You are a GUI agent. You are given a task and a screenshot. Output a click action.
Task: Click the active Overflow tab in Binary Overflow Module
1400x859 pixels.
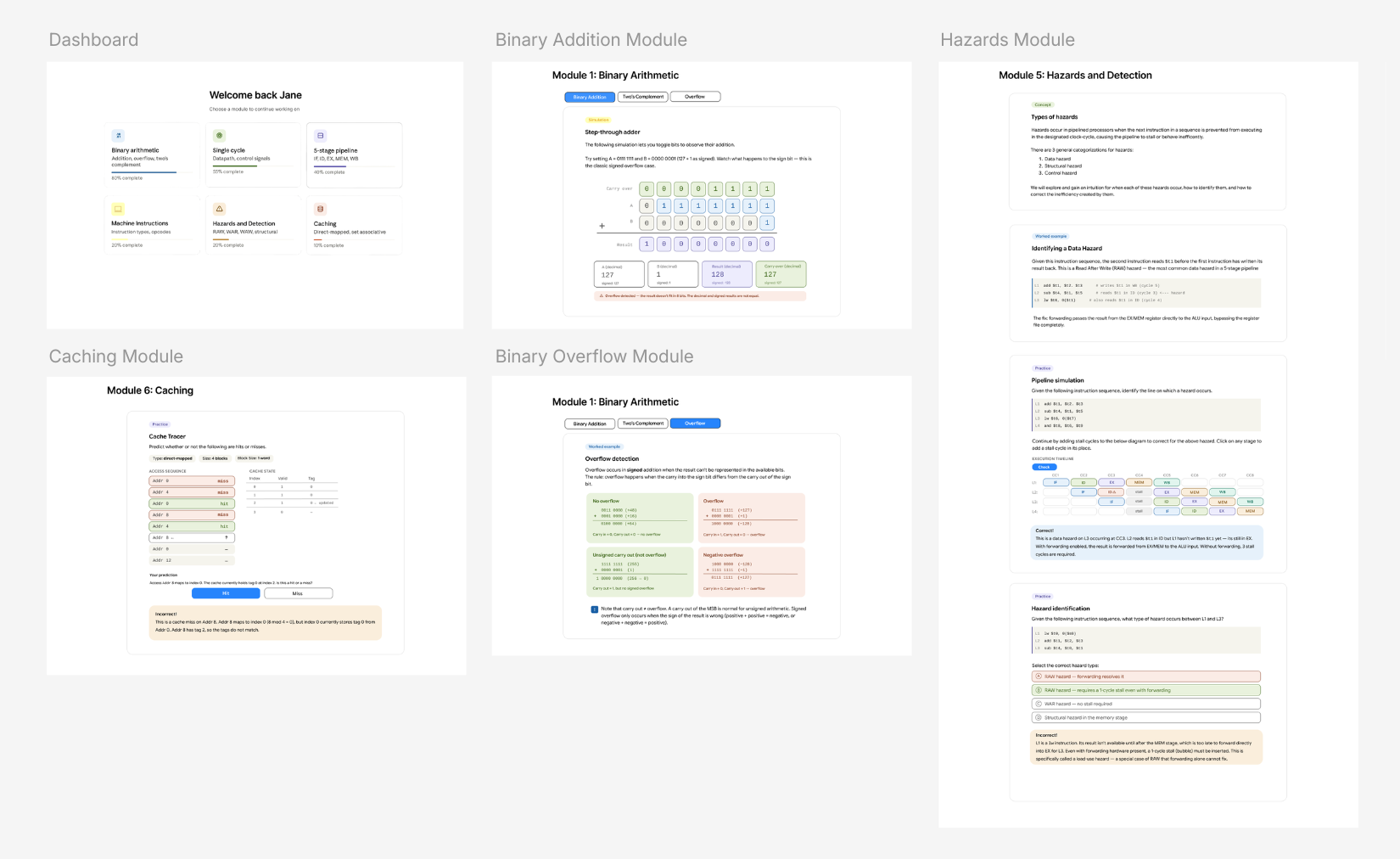click(x=695, y=424)
